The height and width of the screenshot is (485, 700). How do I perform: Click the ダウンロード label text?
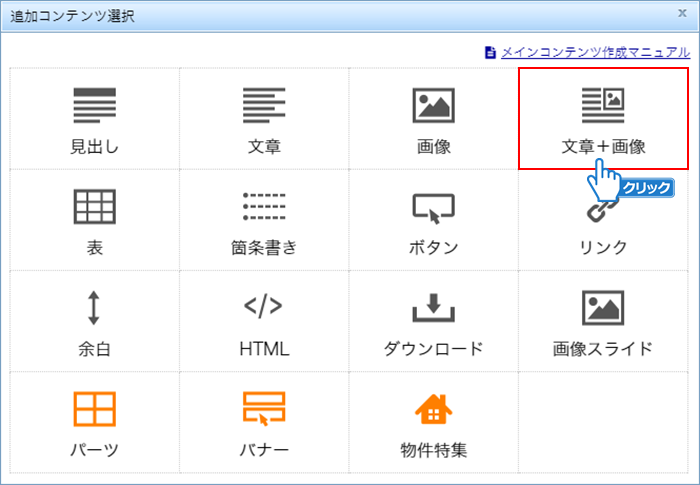[433, 349]
